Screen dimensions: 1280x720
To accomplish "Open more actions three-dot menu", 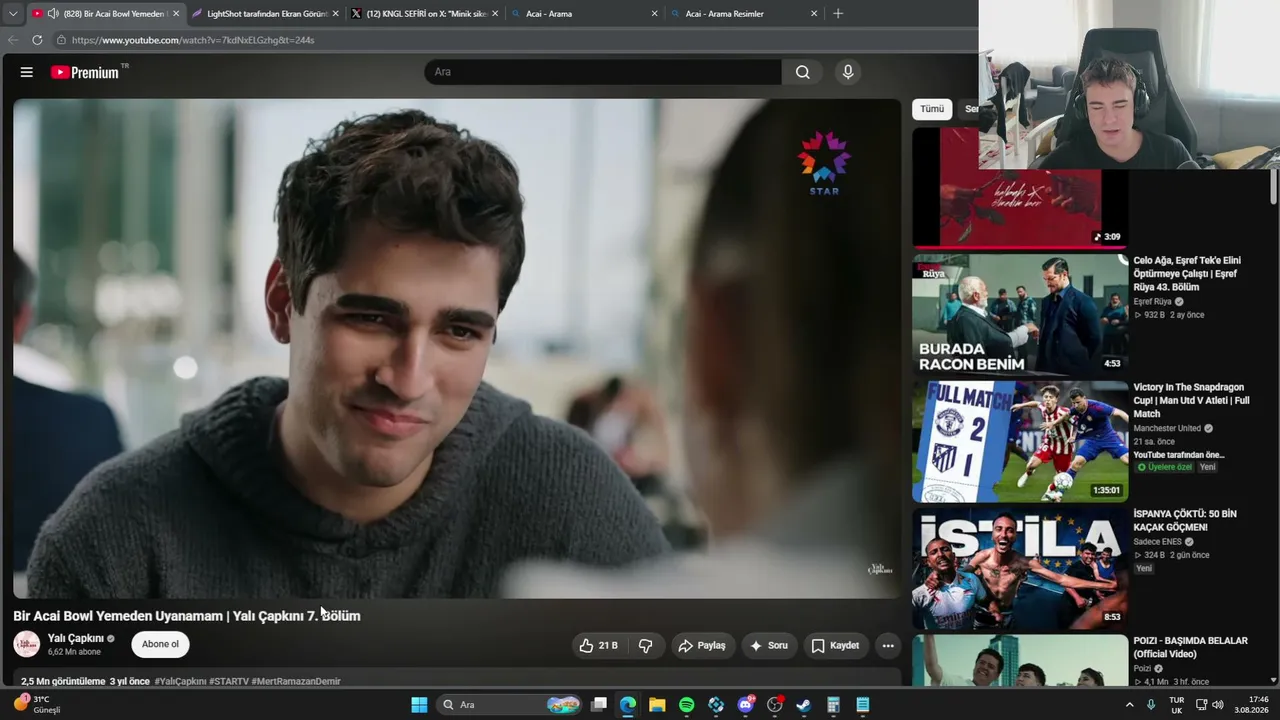I will pos(888,646).
